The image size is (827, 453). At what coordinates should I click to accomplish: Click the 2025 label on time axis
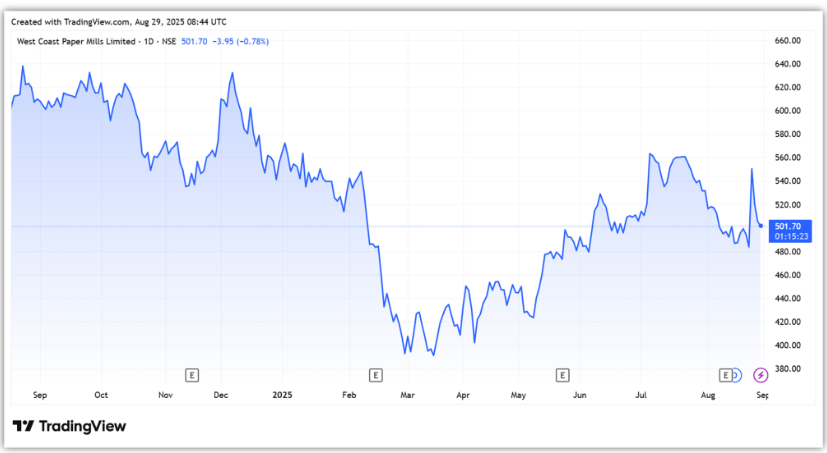[x=284, y=396]
